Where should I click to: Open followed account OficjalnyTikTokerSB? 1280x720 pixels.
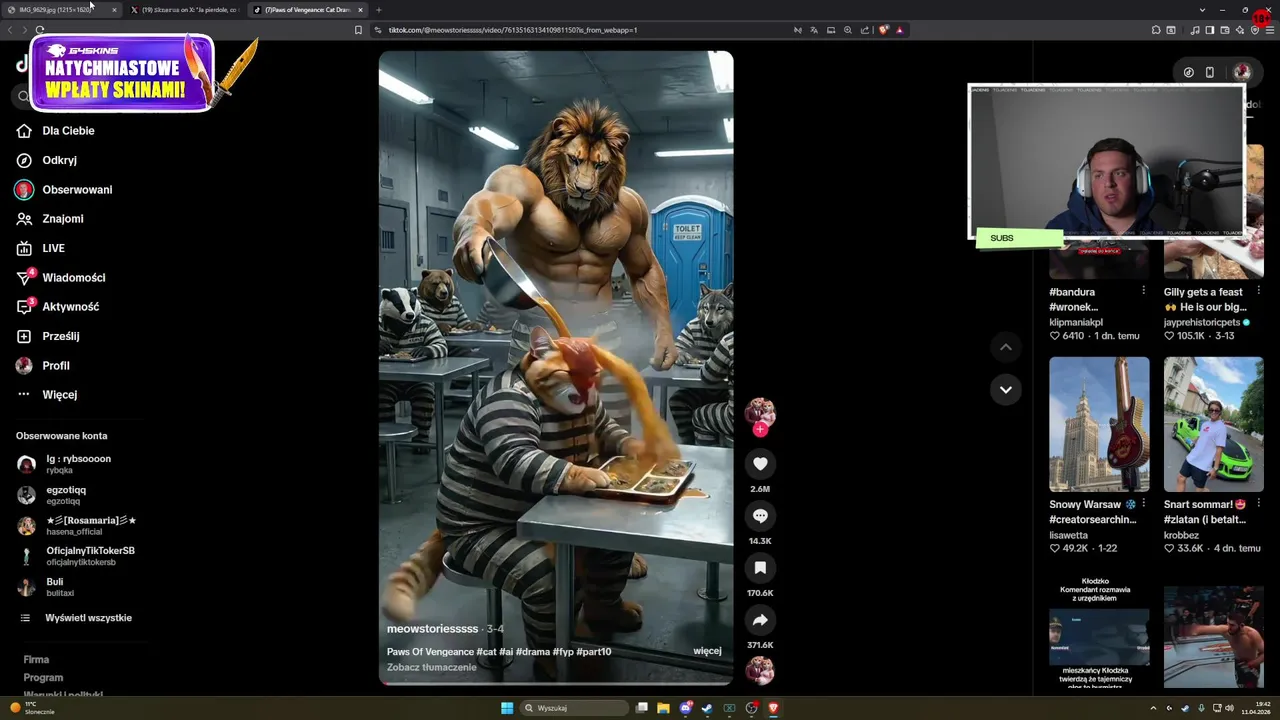[x=76, y=556]
